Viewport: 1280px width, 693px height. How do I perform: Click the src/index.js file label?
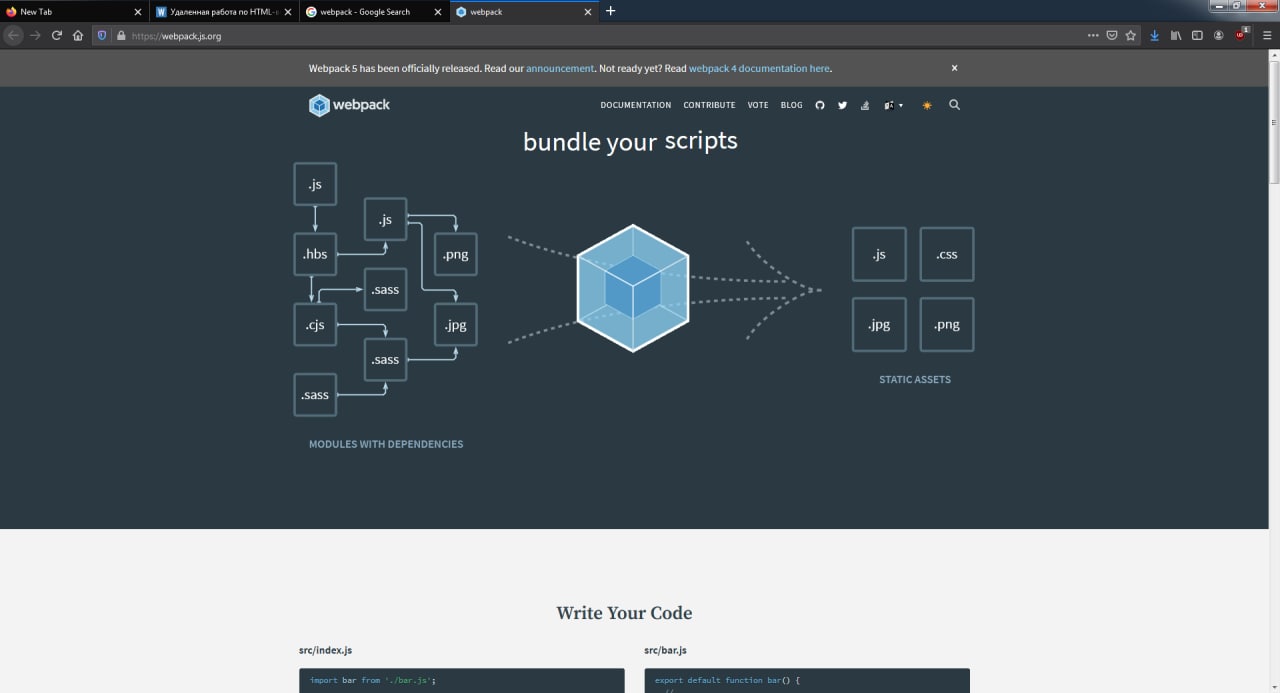tap(325, 650)
